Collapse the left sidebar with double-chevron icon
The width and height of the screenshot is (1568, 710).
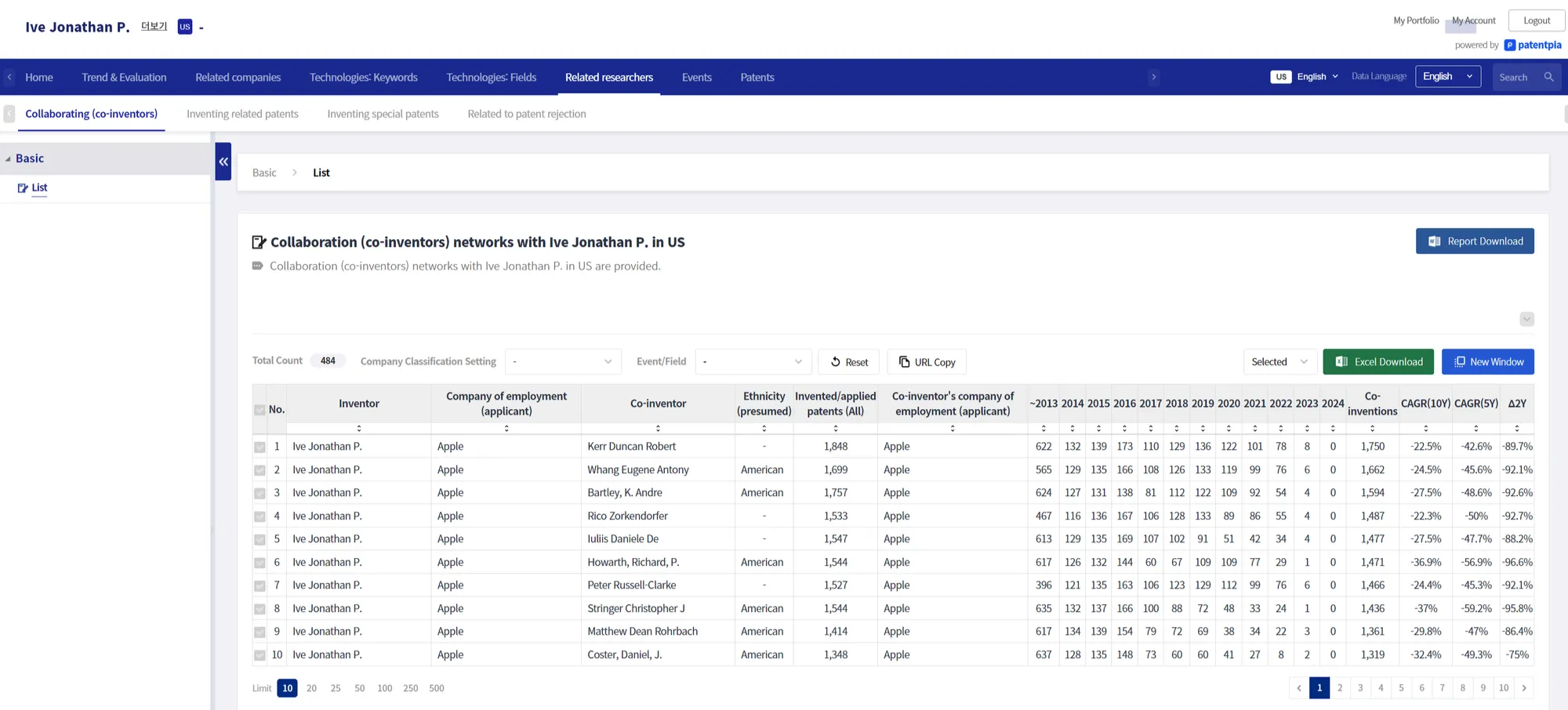223,161
